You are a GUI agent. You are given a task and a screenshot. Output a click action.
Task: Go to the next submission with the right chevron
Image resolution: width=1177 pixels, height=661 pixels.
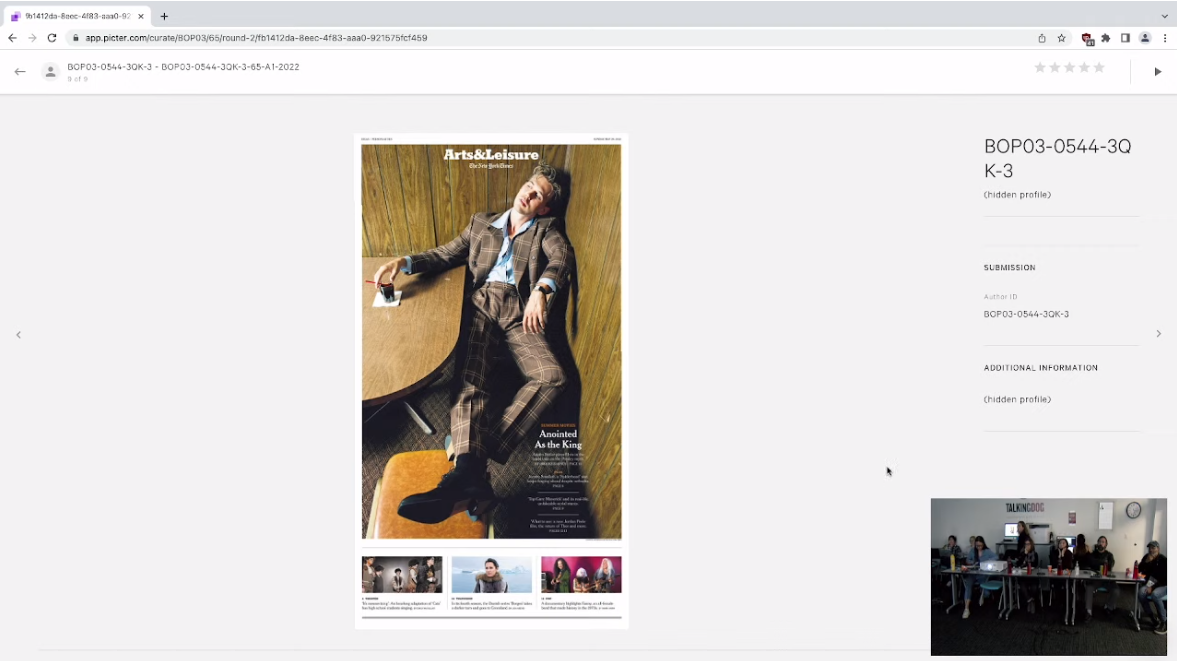click(1158, 334)
